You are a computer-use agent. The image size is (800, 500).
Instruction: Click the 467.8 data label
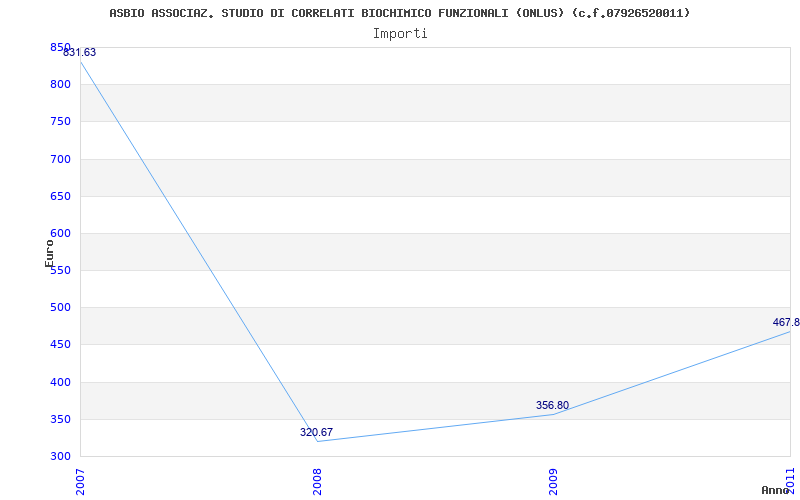click(786, 322)
